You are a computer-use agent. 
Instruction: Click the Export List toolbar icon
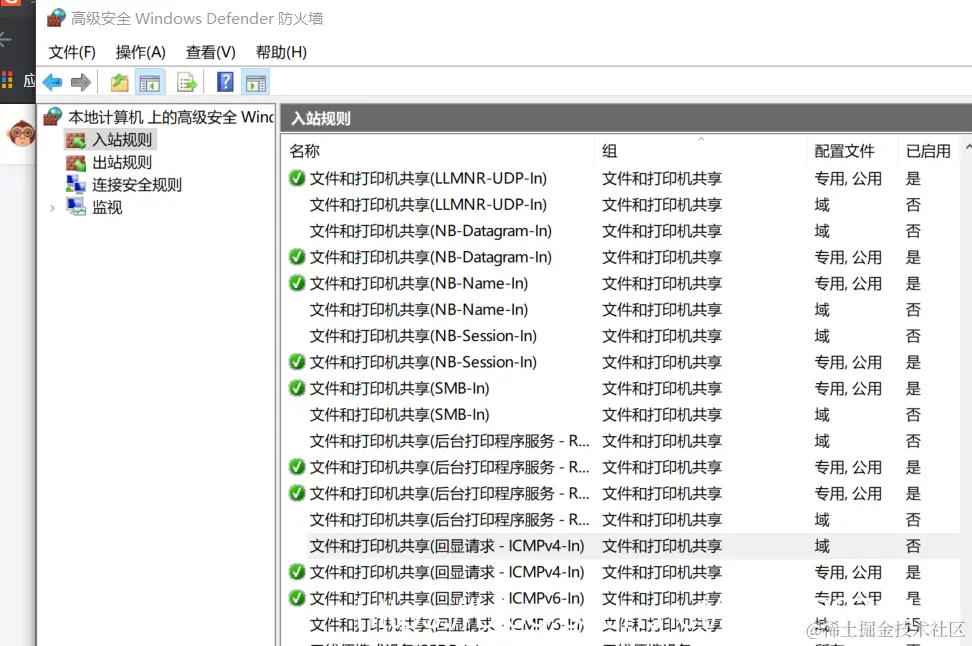coord(187,82)
